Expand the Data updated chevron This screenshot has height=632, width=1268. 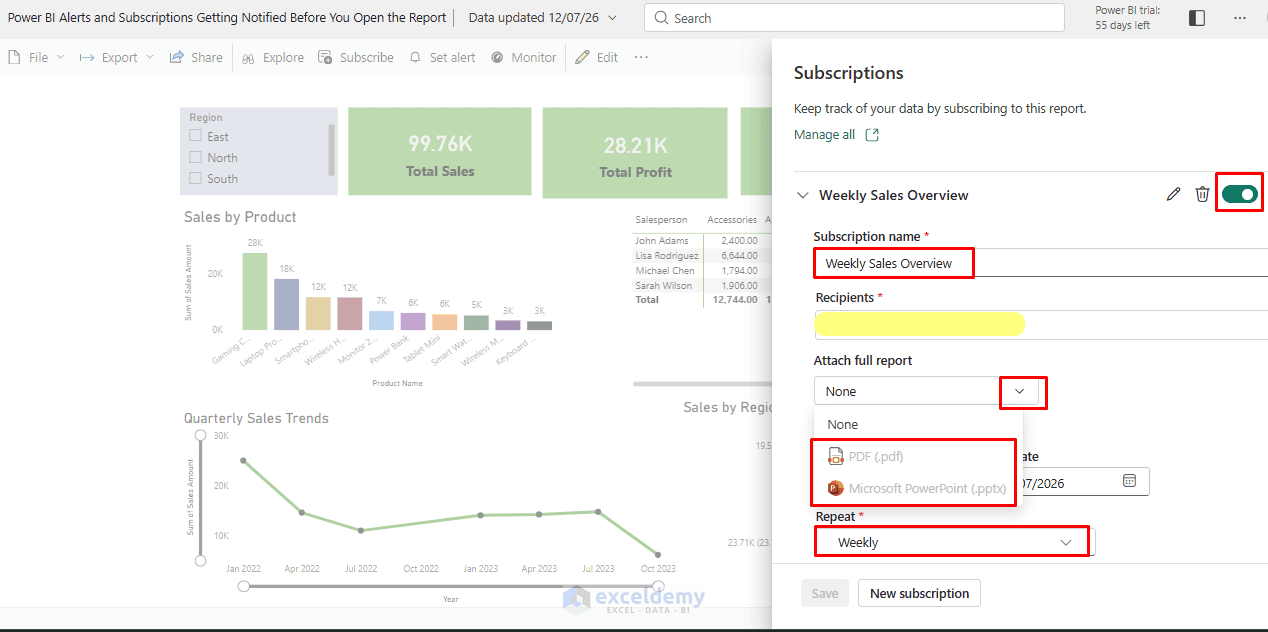pos(613,18)
